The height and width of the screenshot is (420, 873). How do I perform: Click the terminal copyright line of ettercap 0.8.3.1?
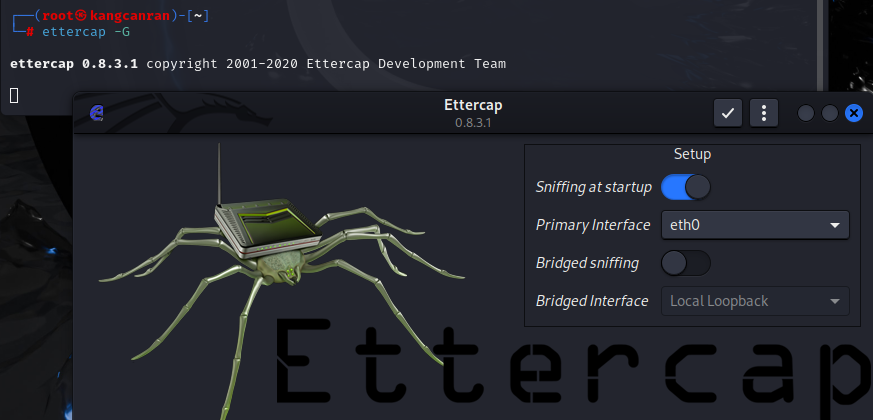(x=258, y=64)
